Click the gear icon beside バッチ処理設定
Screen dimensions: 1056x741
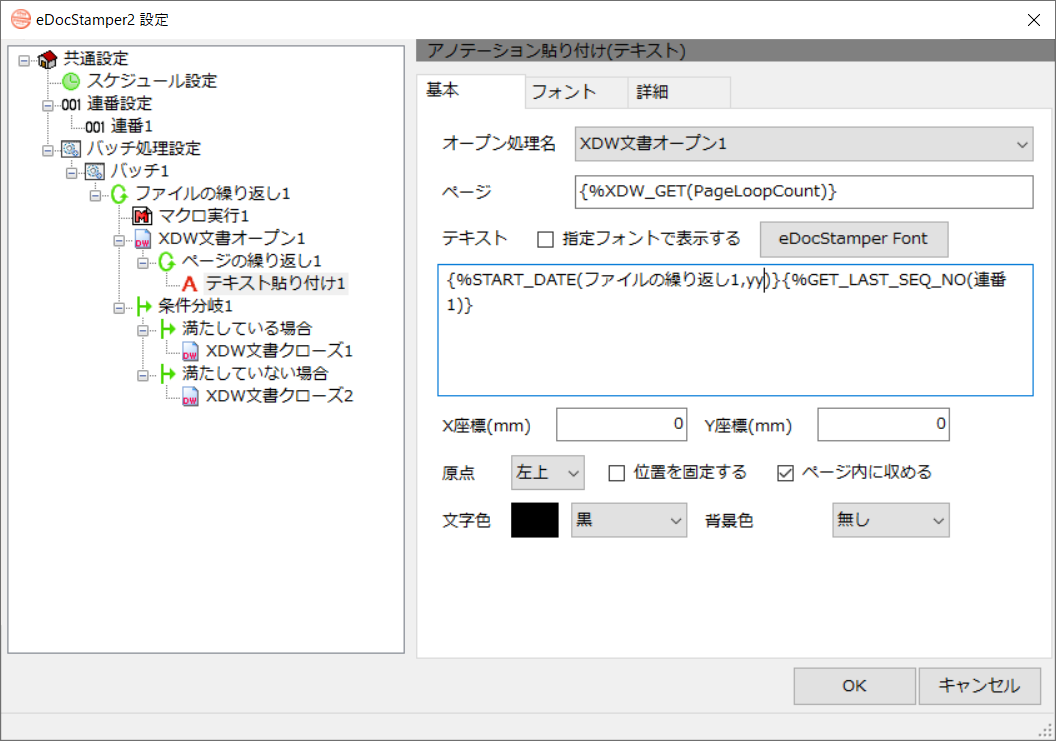tap(71, 149)
